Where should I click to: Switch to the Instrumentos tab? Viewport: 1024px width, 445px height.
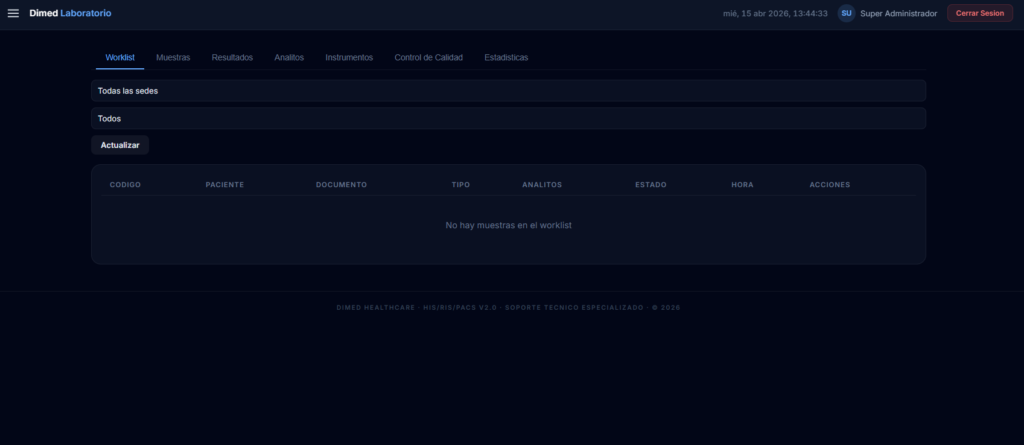(x=349, y=57)
